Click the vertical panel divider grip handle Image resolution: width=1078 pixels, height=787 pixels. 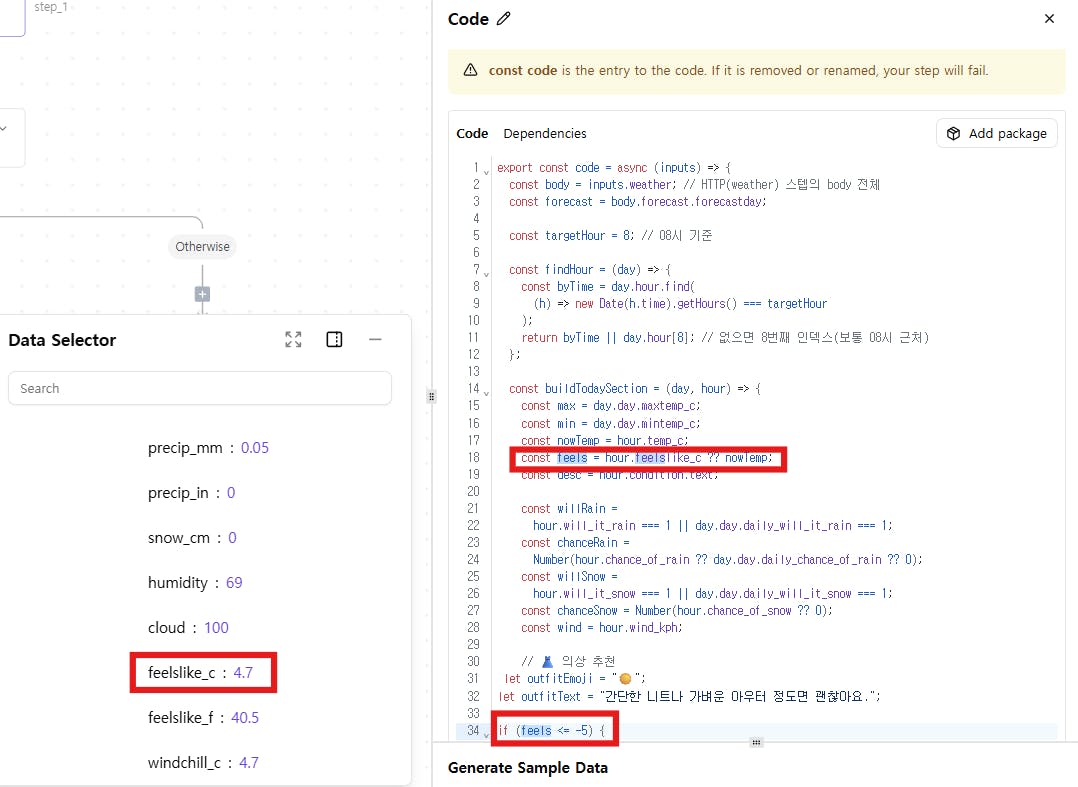(x=431, y=396)
